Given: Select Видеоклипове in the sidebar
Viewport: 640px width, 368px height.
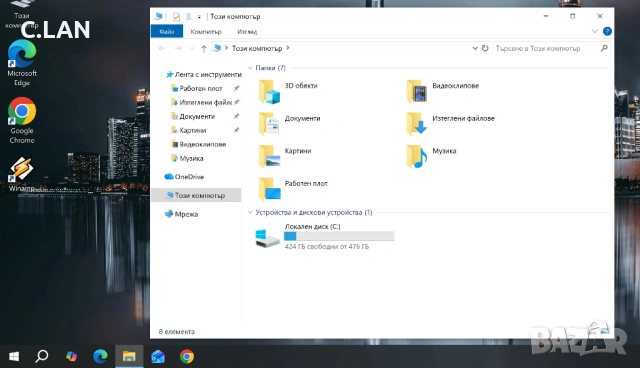Looking at the screenshot, I should tap(198, 144).
